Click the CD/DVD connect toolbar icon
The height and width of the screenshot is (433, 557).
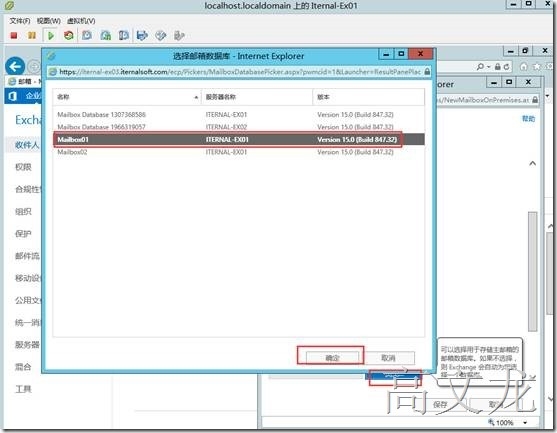point(161,36)
